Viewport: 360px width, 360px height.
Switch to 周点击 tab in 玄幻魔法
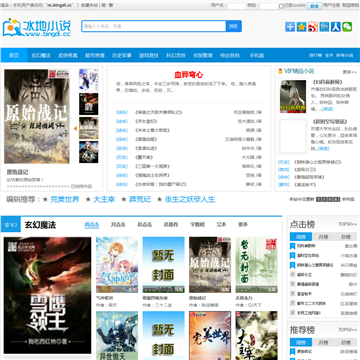92,225
